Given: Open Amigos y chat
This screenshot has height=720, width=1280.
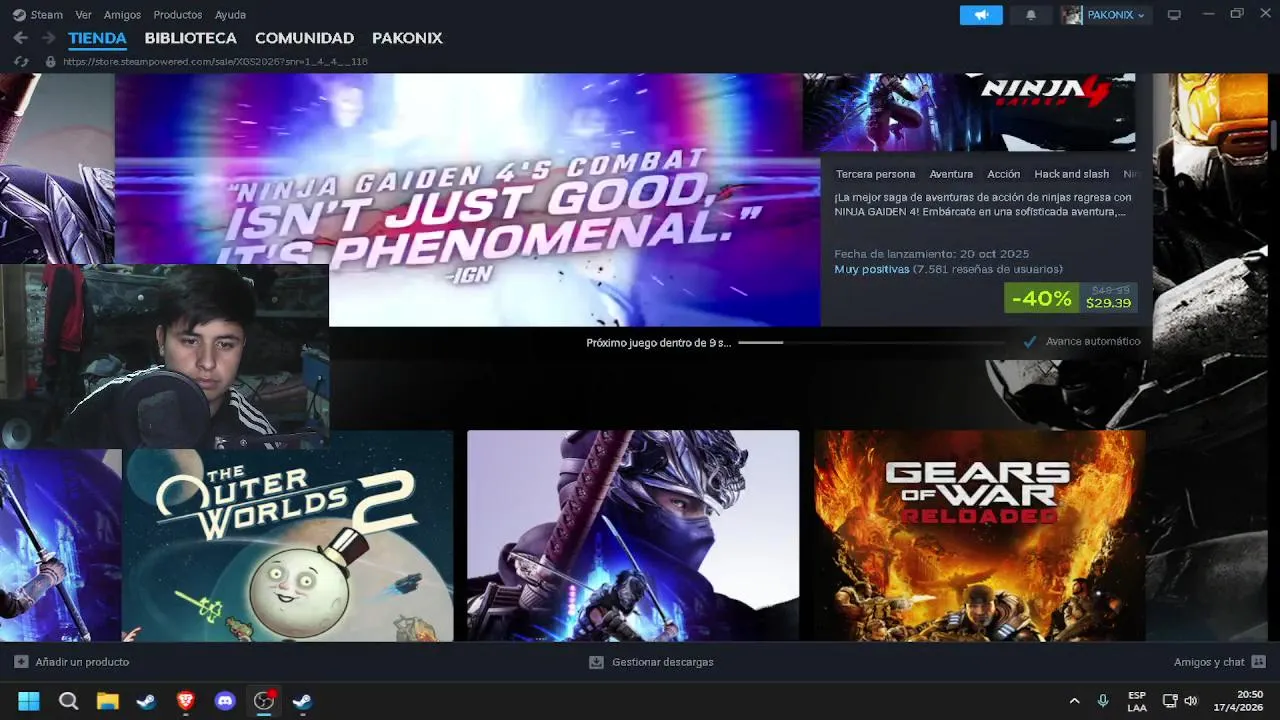Looking at the screenshot, I should 1209,662.
